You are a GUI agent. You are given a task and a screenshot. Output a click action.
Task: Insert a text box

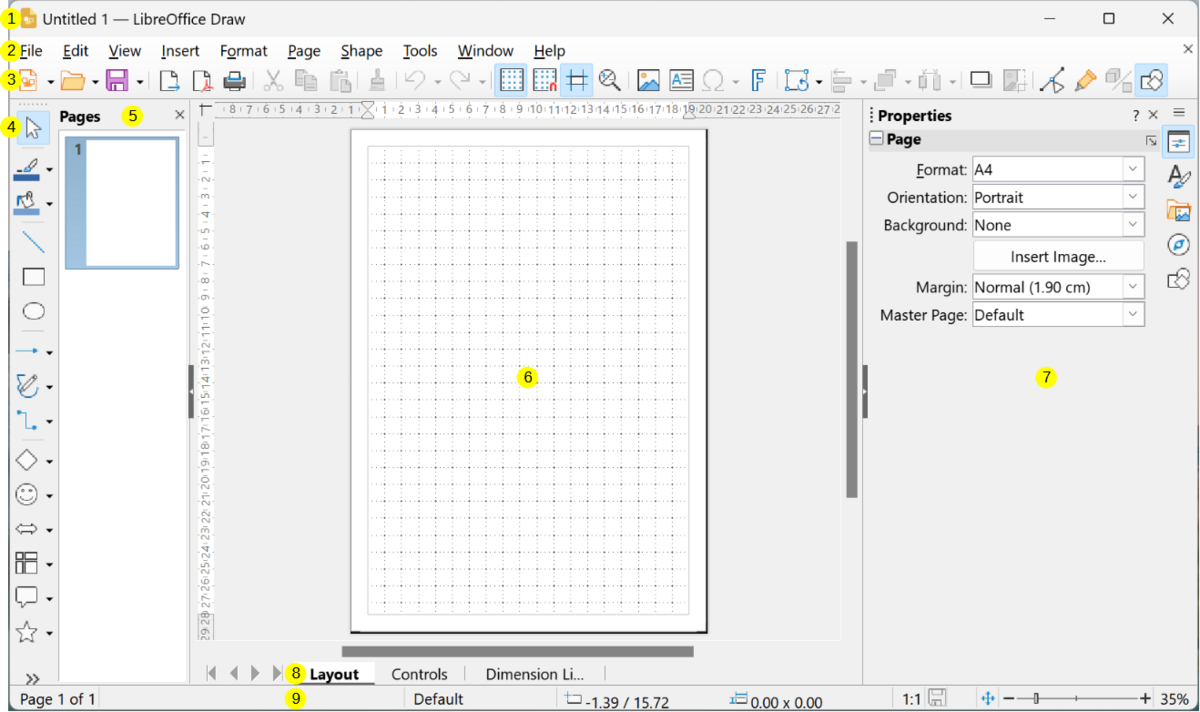point(681,80)
